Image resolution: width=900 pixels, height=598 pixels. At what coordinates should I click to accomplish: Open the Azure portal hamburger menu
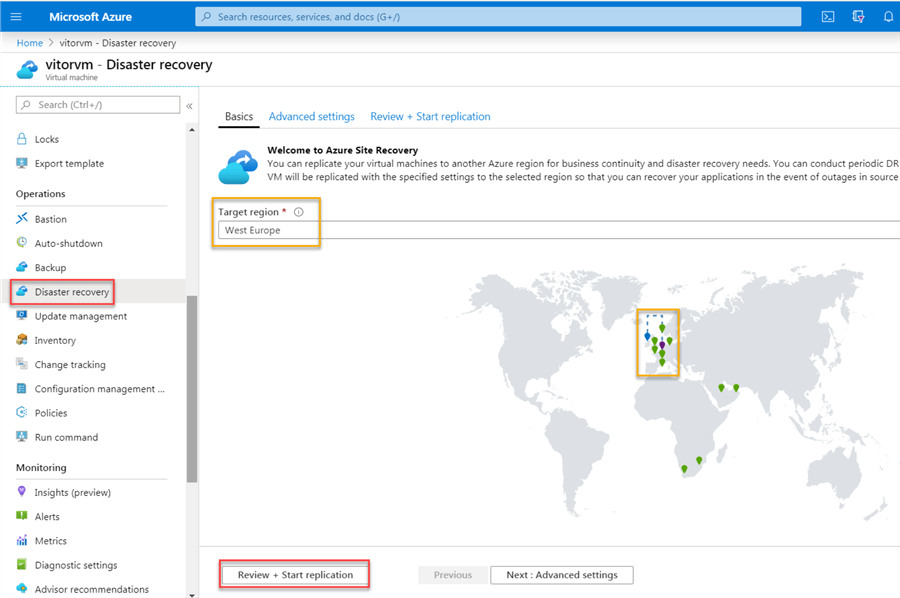pyautogui.click(x=15, y=16)
